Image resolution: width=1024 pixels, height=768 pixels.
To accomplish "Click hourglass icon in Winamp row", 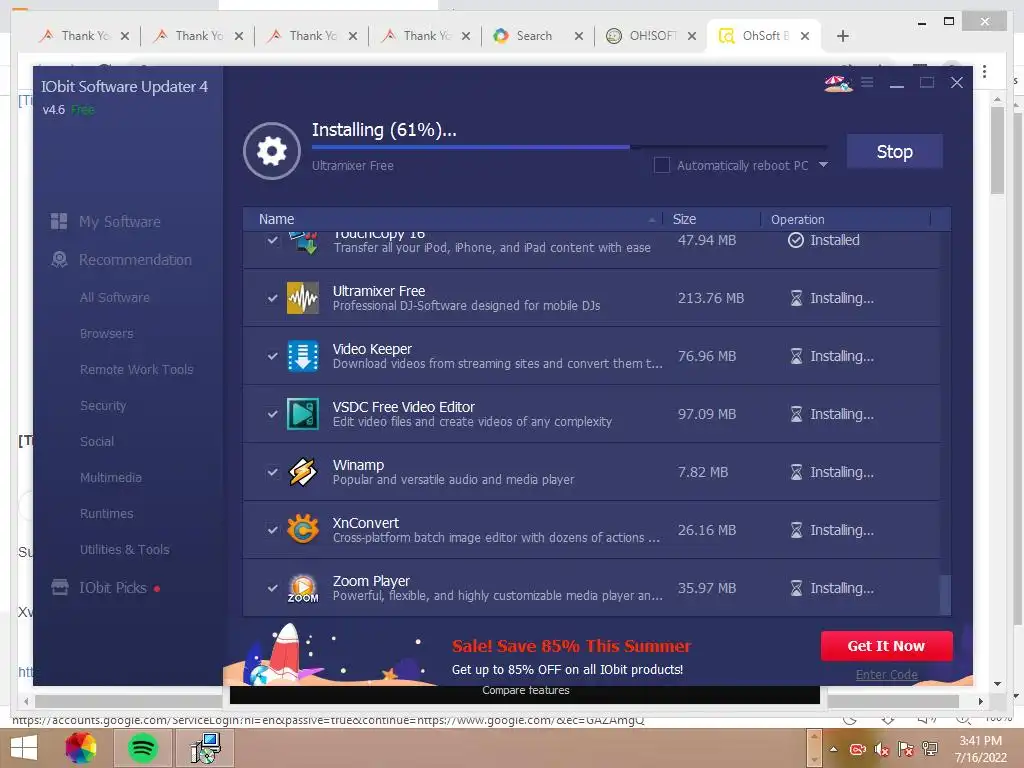I will 796,472.
